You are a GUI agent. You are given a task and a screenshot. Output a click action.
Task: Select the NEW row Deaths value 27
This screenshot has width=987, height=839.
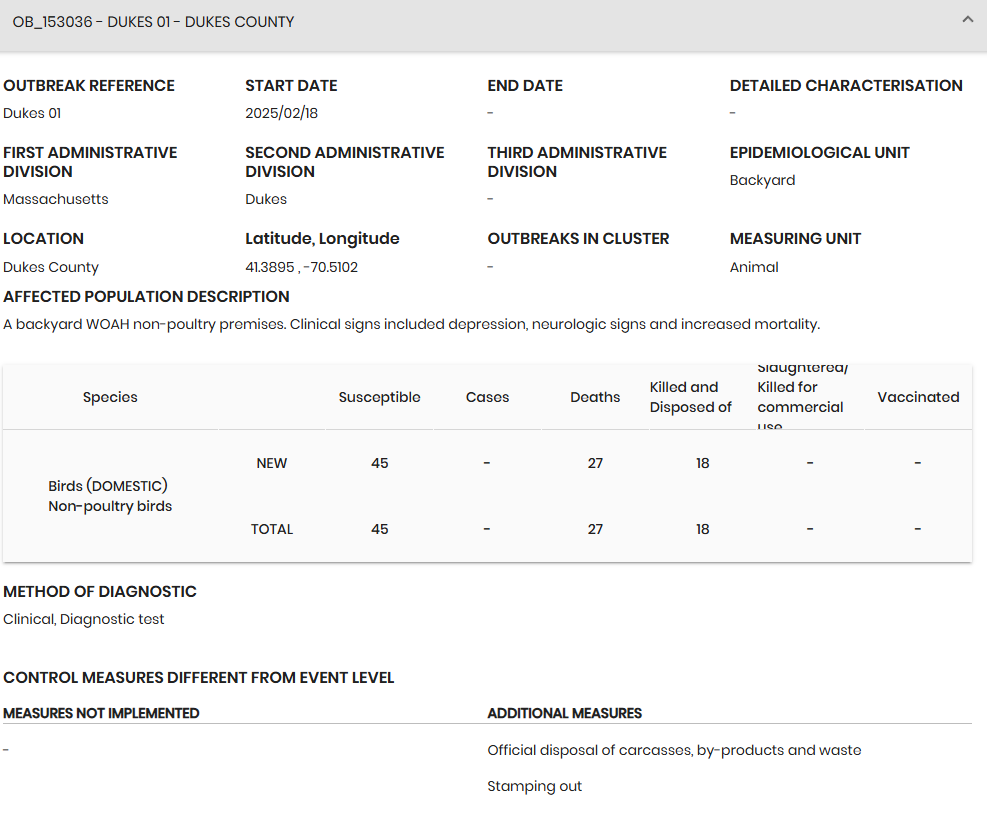pos(595,463)
